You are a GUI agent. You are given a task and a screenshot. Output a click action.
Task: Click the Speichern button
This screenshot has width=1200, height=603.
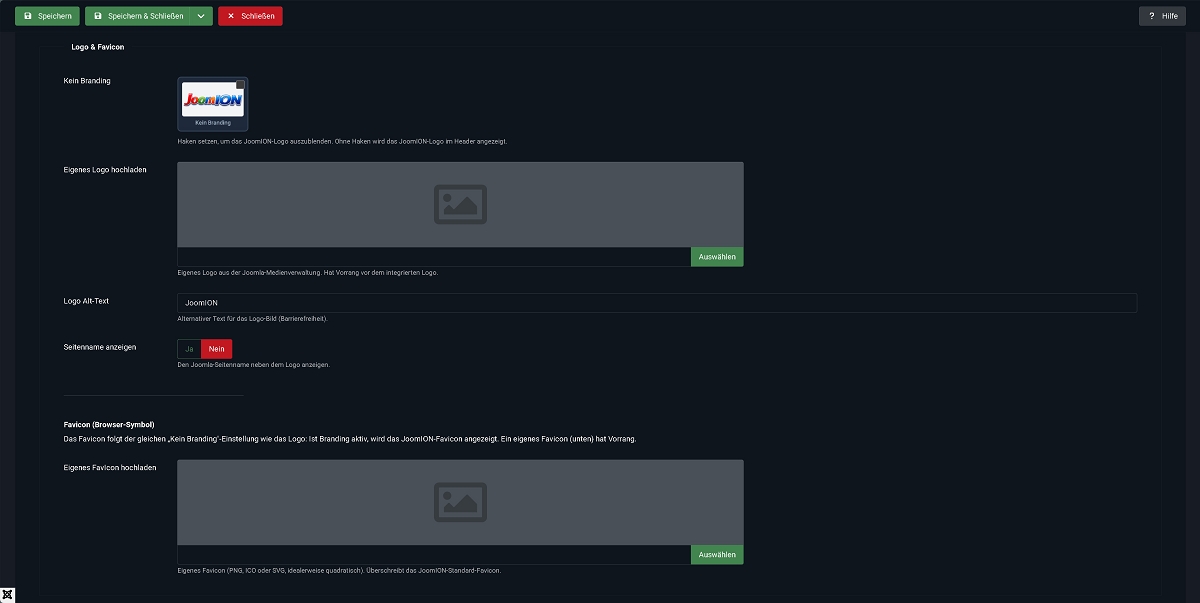click(47, 16)
